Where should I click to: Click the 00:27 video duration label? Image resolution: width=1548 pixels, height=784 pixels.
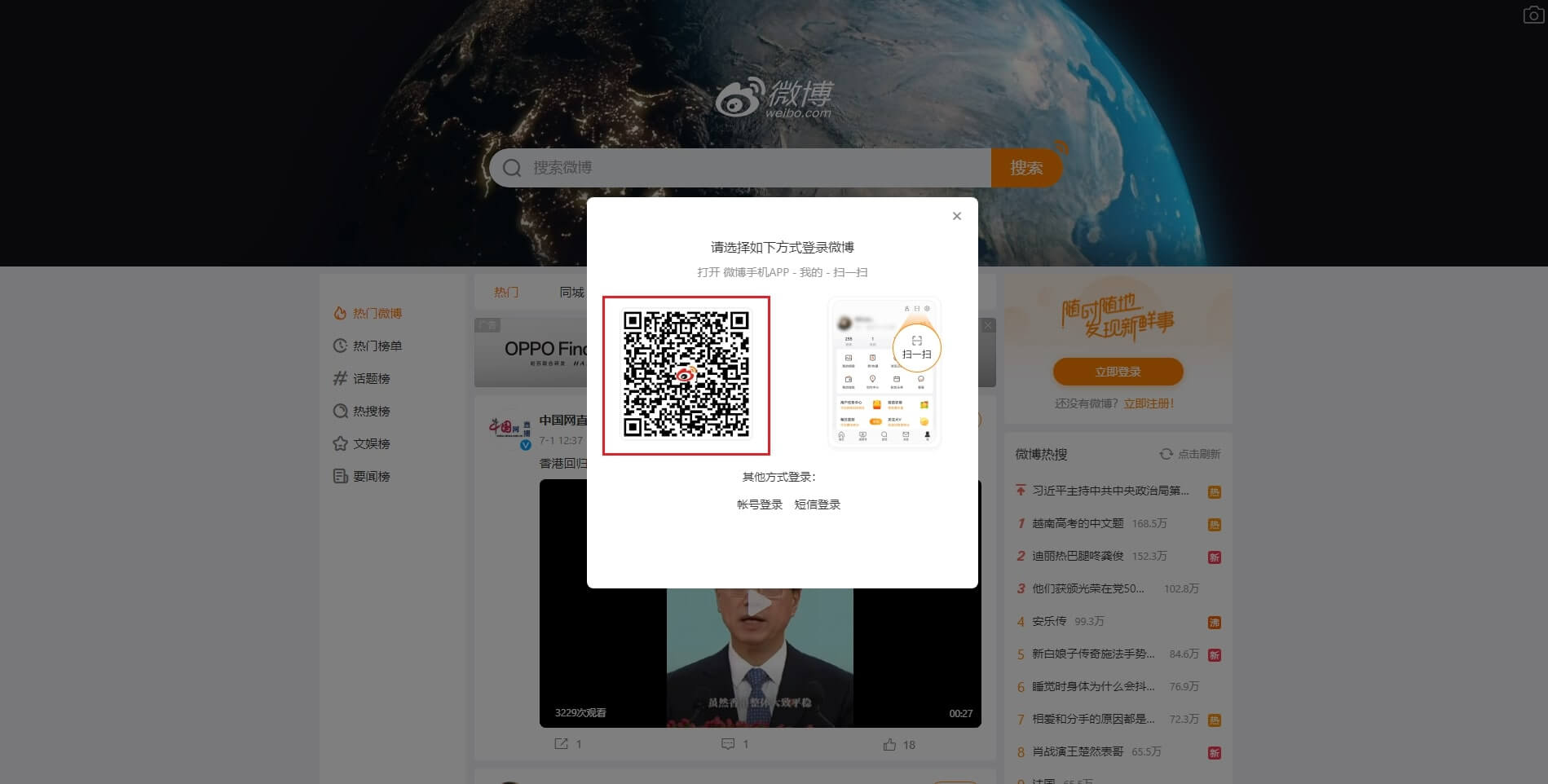(x=960, y=713)
